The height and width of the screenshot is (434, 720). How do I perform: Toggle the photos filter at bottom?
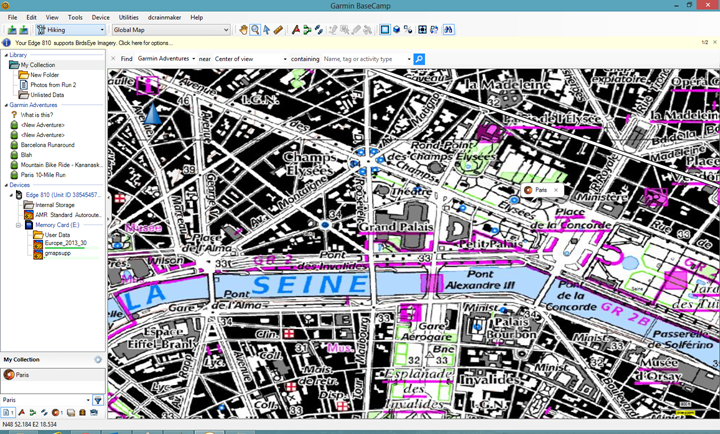pos(71,412)
